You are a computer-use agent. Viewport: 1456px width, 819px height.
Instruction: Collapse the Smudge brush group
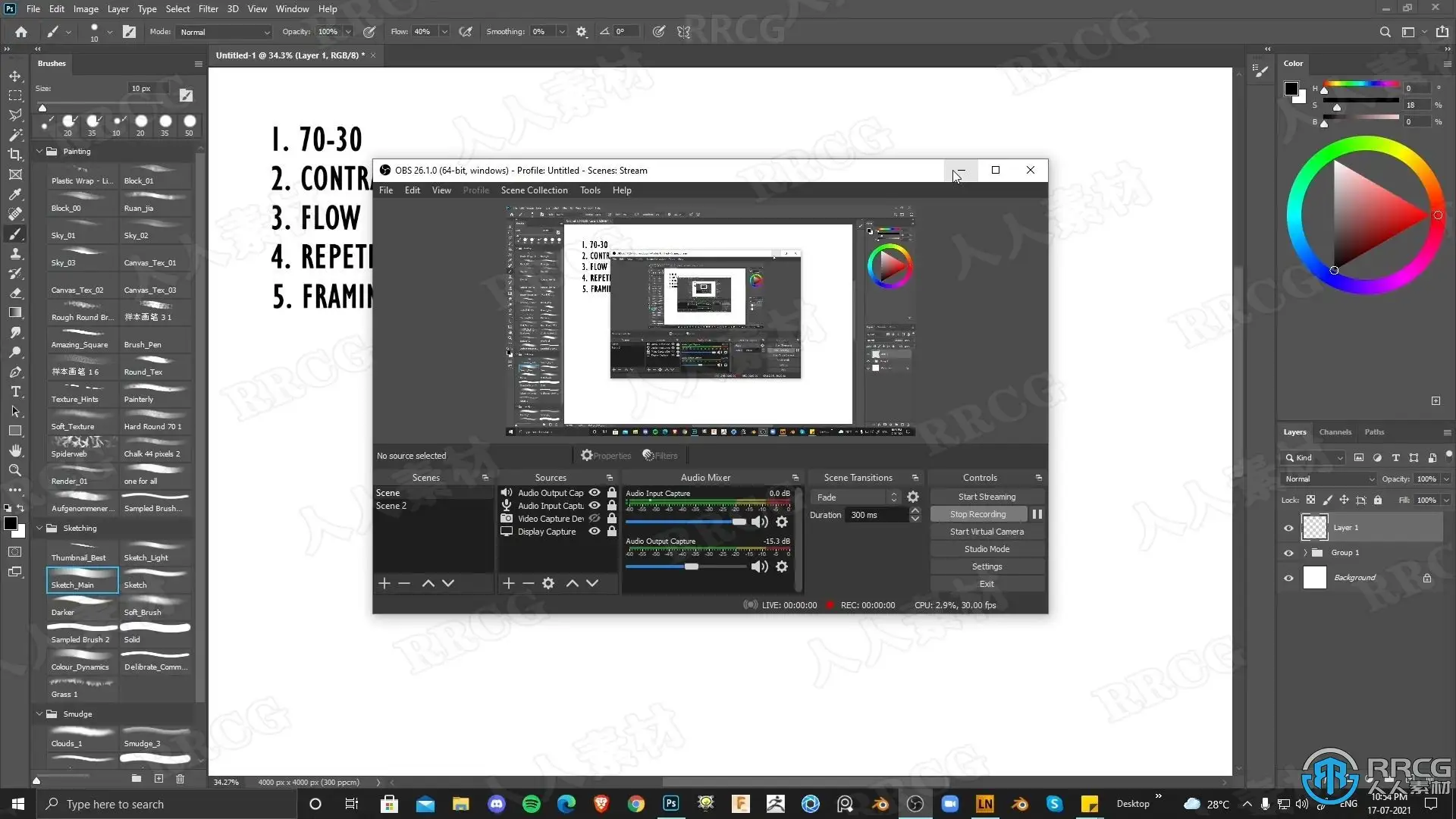pyautogui.click(x=39, y=714)
